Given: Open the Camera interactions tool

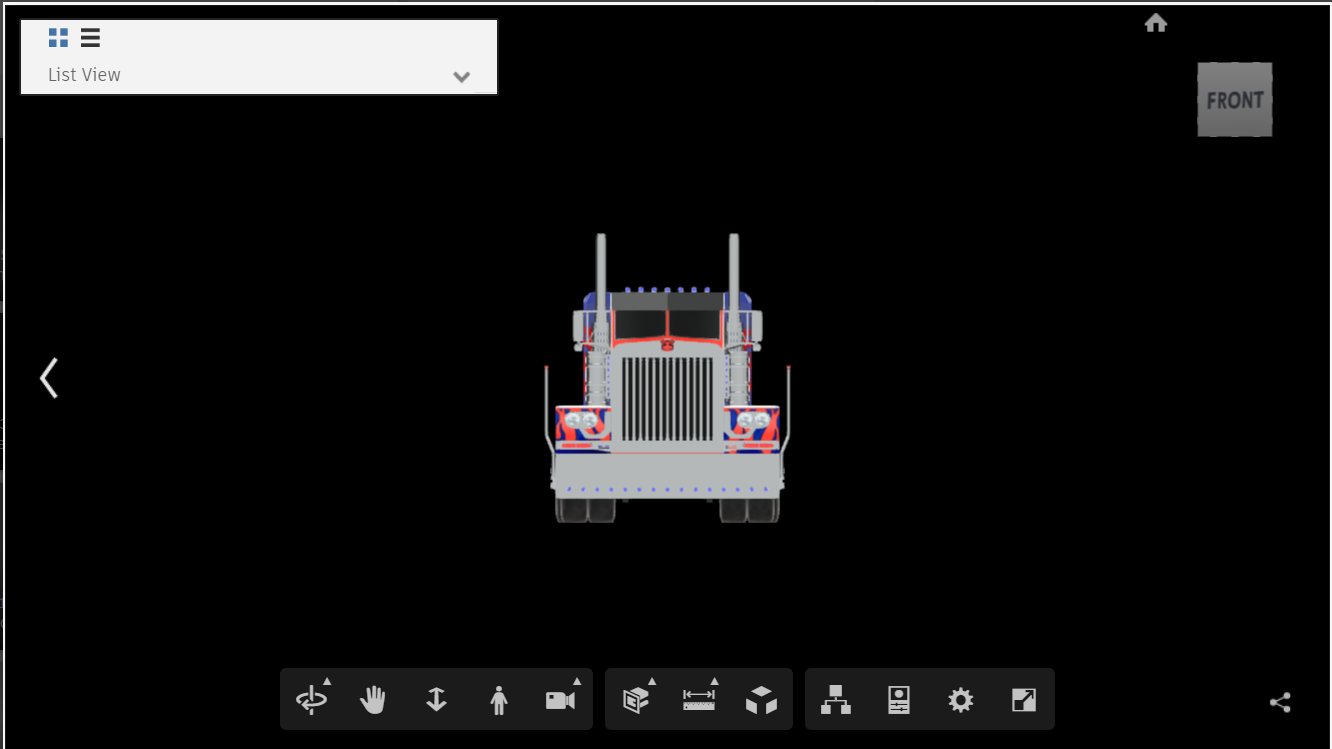Looking at the screenshot, I should [x=561, y=700].
